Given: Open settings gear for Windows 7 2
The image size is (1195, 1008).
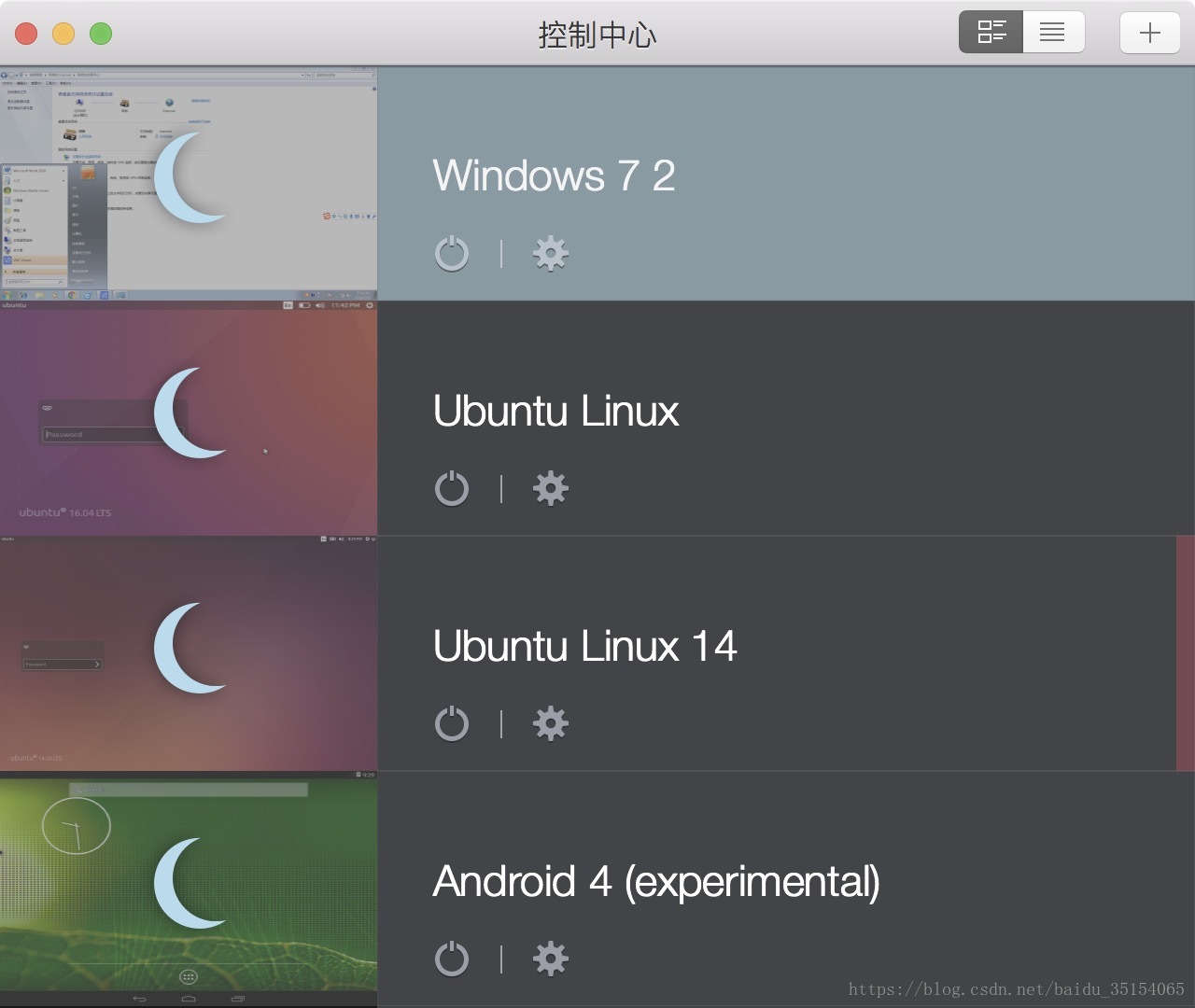Looking at the screenshot, I should [x=551, y=253].
